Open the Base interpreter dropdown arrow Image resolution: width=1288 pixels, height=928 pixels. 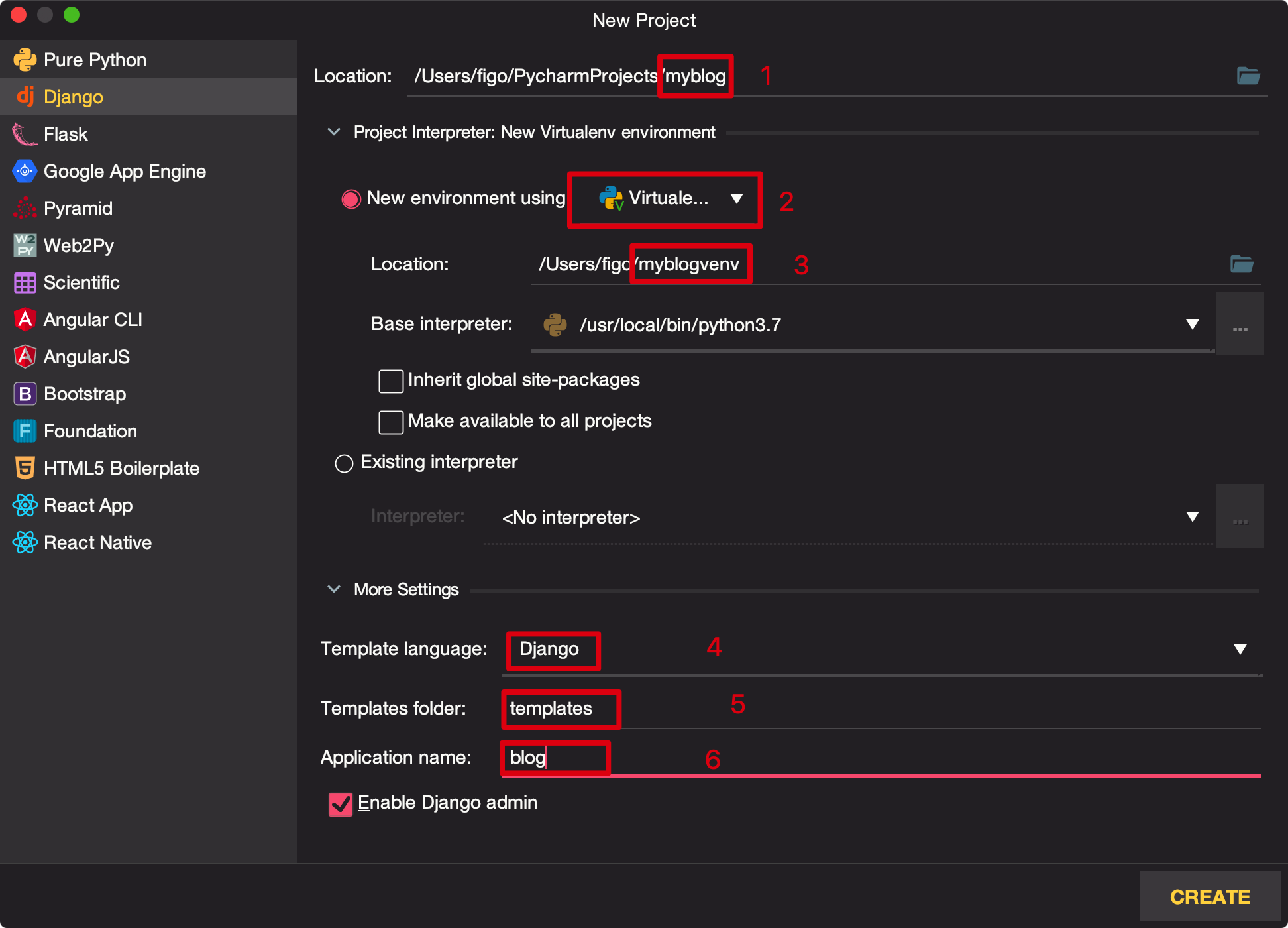point(1193,325)
